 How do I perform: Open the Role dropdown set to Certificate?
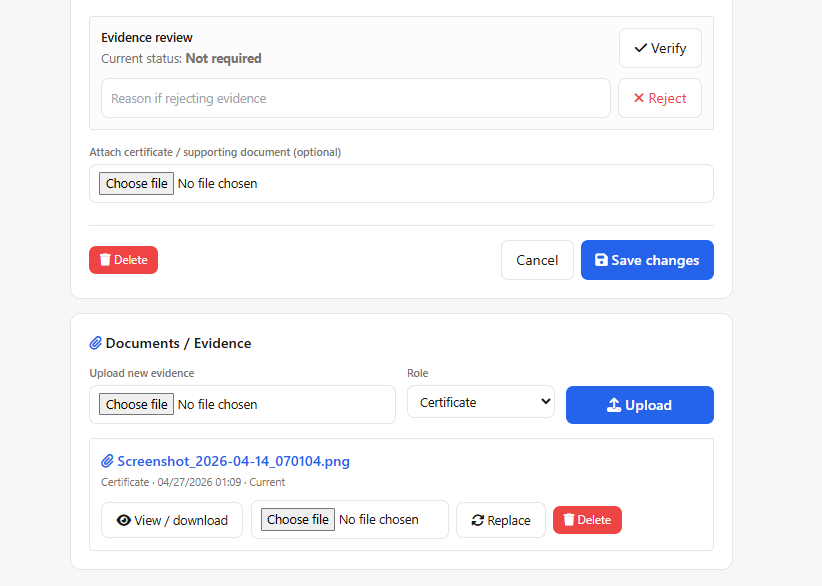coord(481,402)
